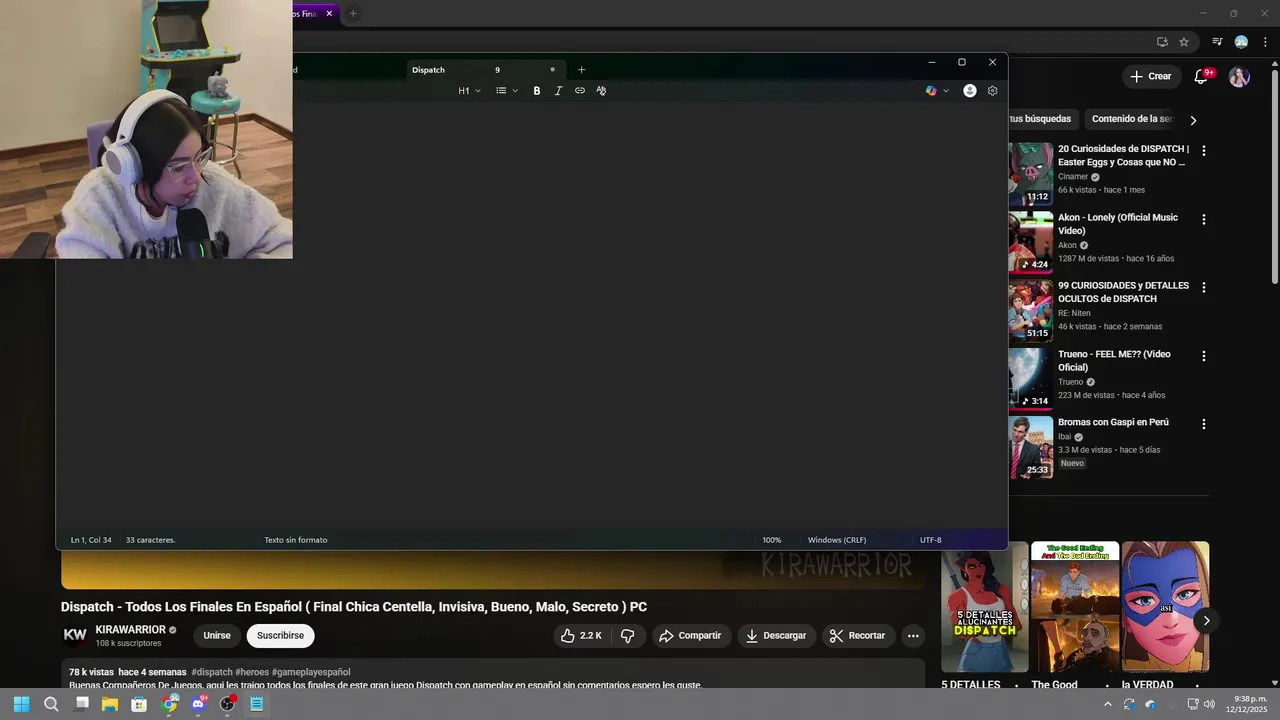The image size is (1280, 720).
Task: Select the 'tus búsquedas' filter chip
Action: click(x=1040, y=119)
